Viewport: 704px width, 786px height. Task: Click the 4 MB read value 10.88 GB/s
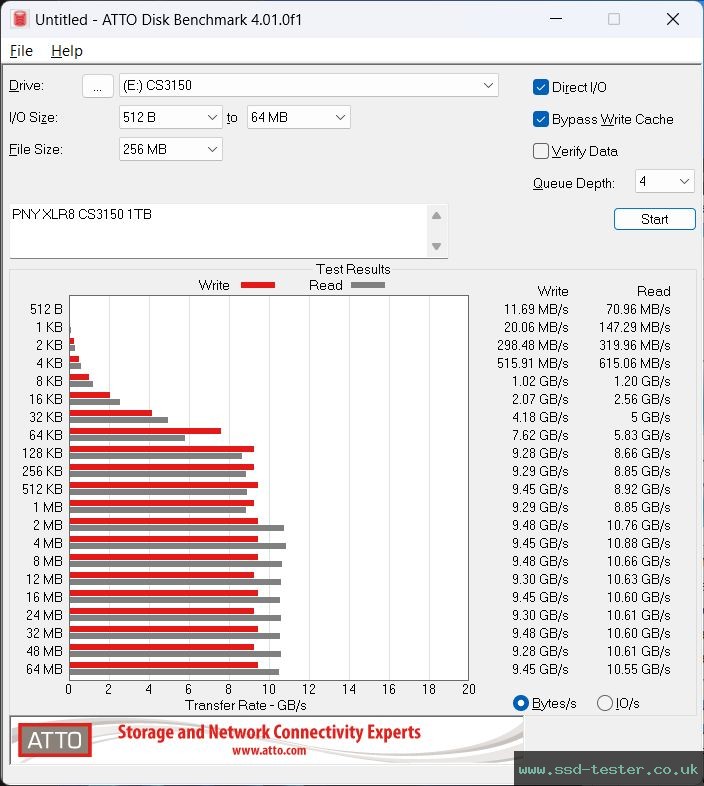tap(638, 543)
